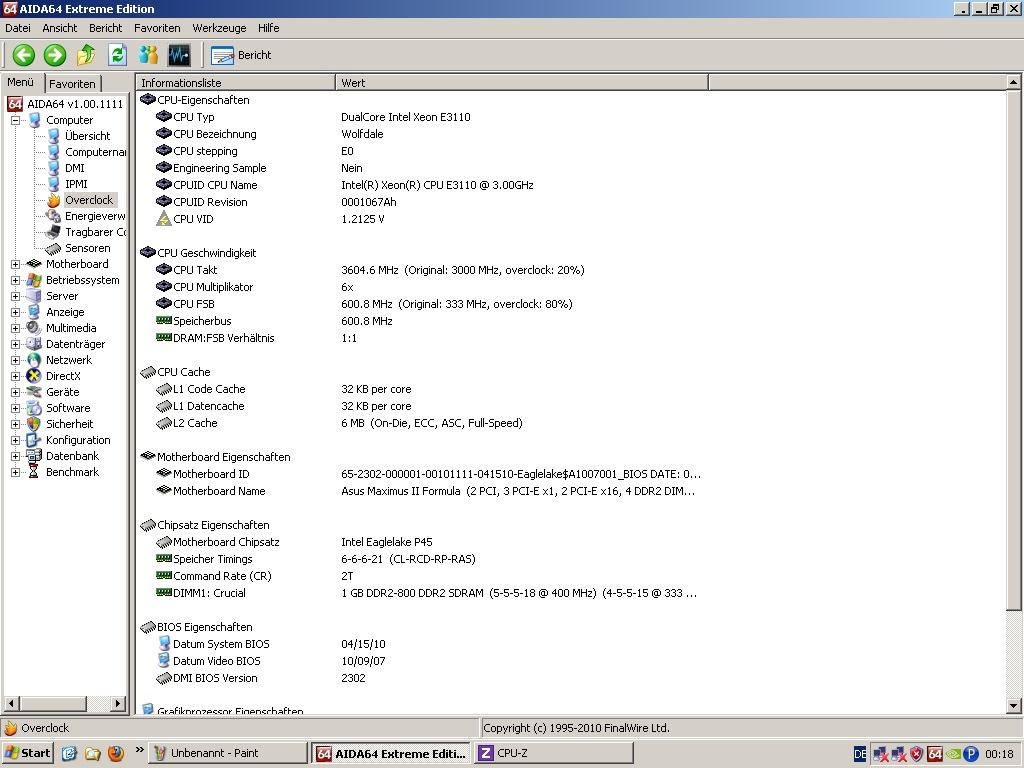Expand the Betriebssystem tree node

tap(15, 280)
